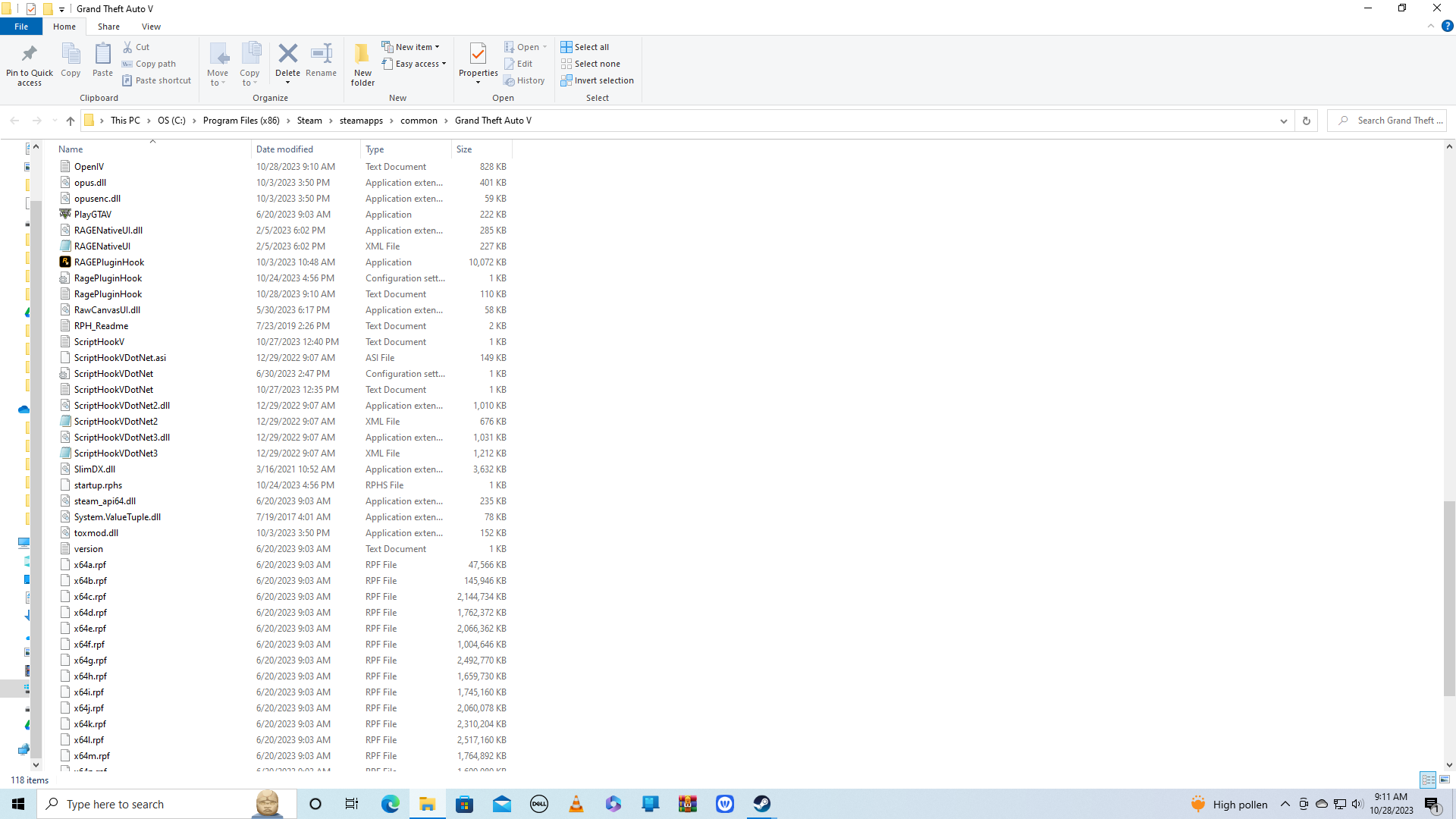Switch to large icons view toggle

tap(1445, 780)
